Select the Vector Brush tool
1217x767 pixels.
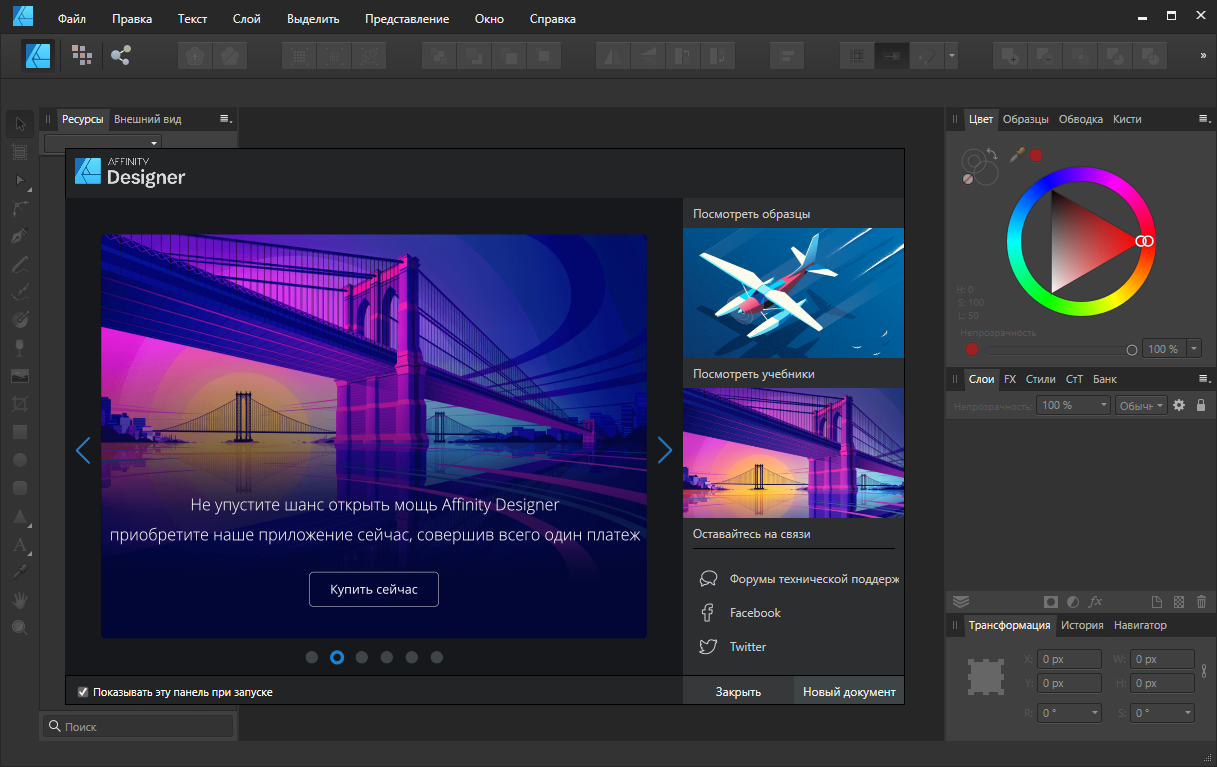click(20, 293)
